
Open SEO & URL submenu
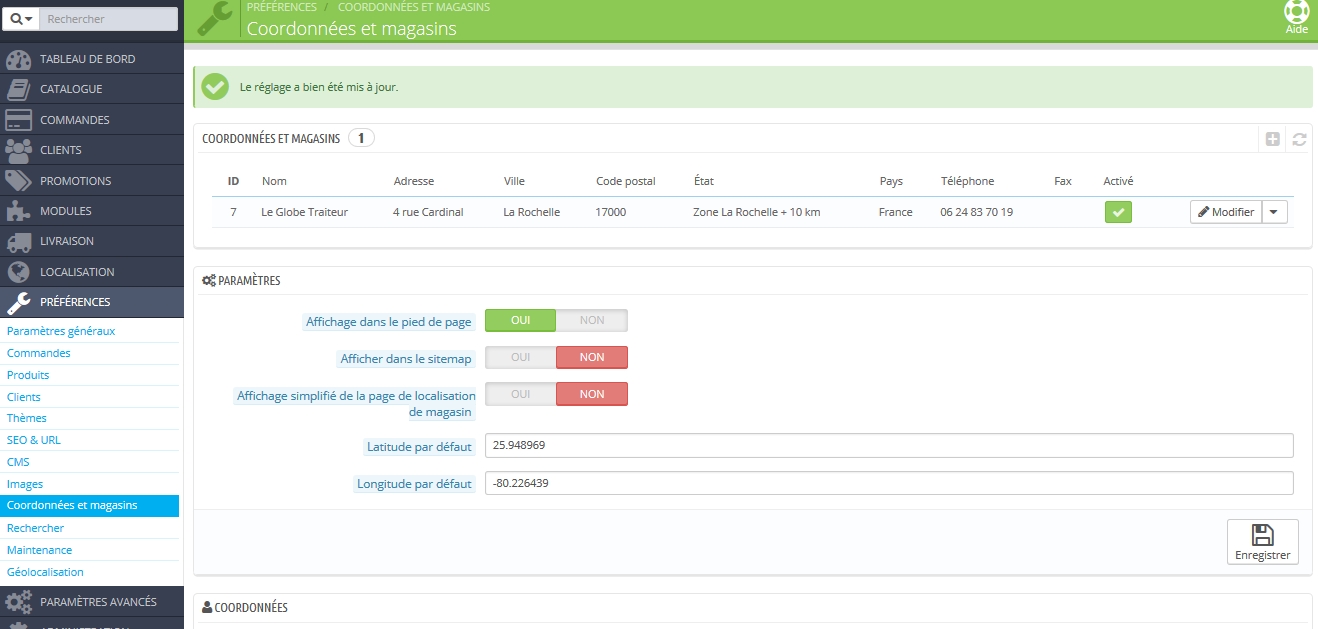click(34, 440)
